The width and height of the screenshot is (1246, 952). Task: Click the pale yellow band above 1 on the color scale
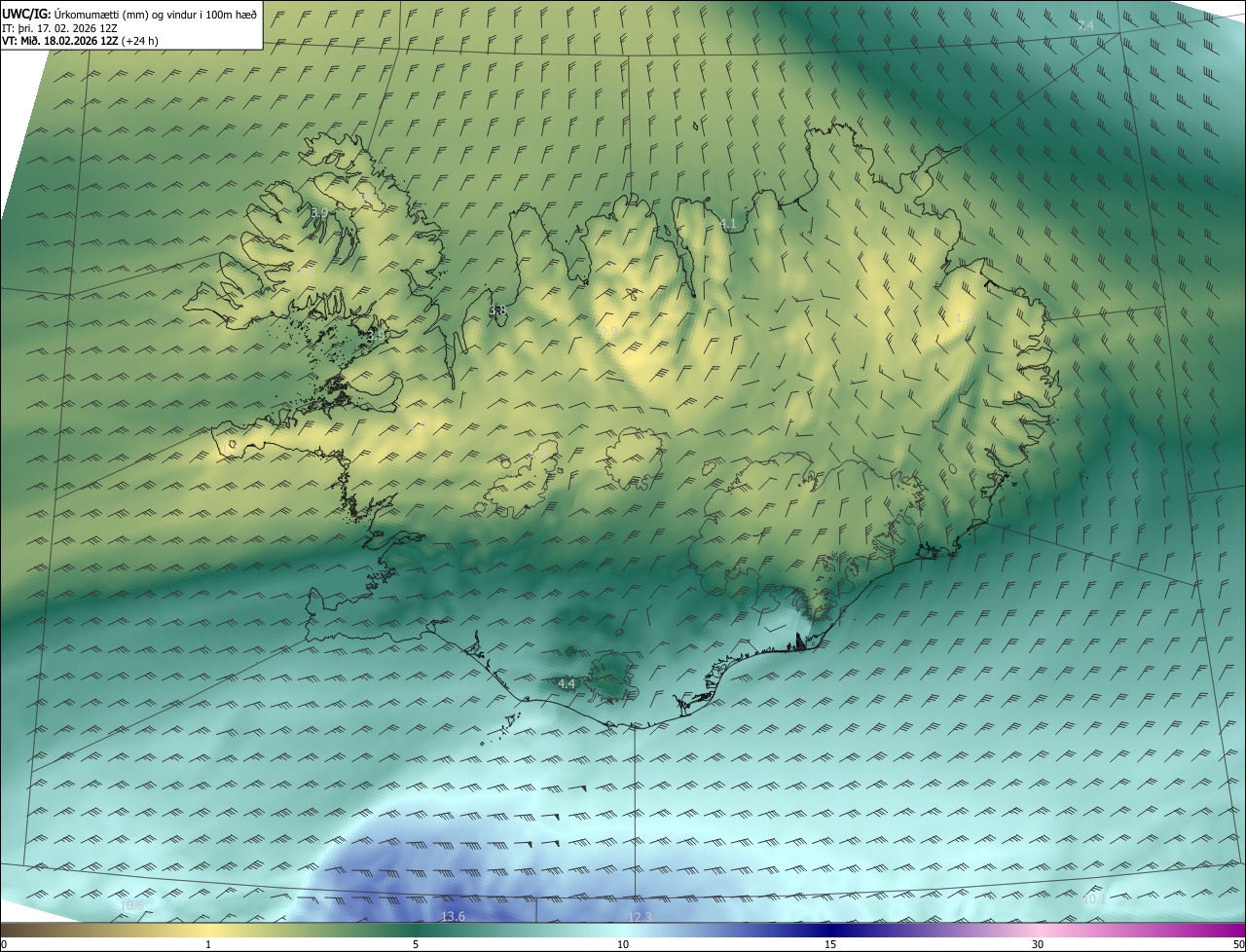[x=208, y=931]
